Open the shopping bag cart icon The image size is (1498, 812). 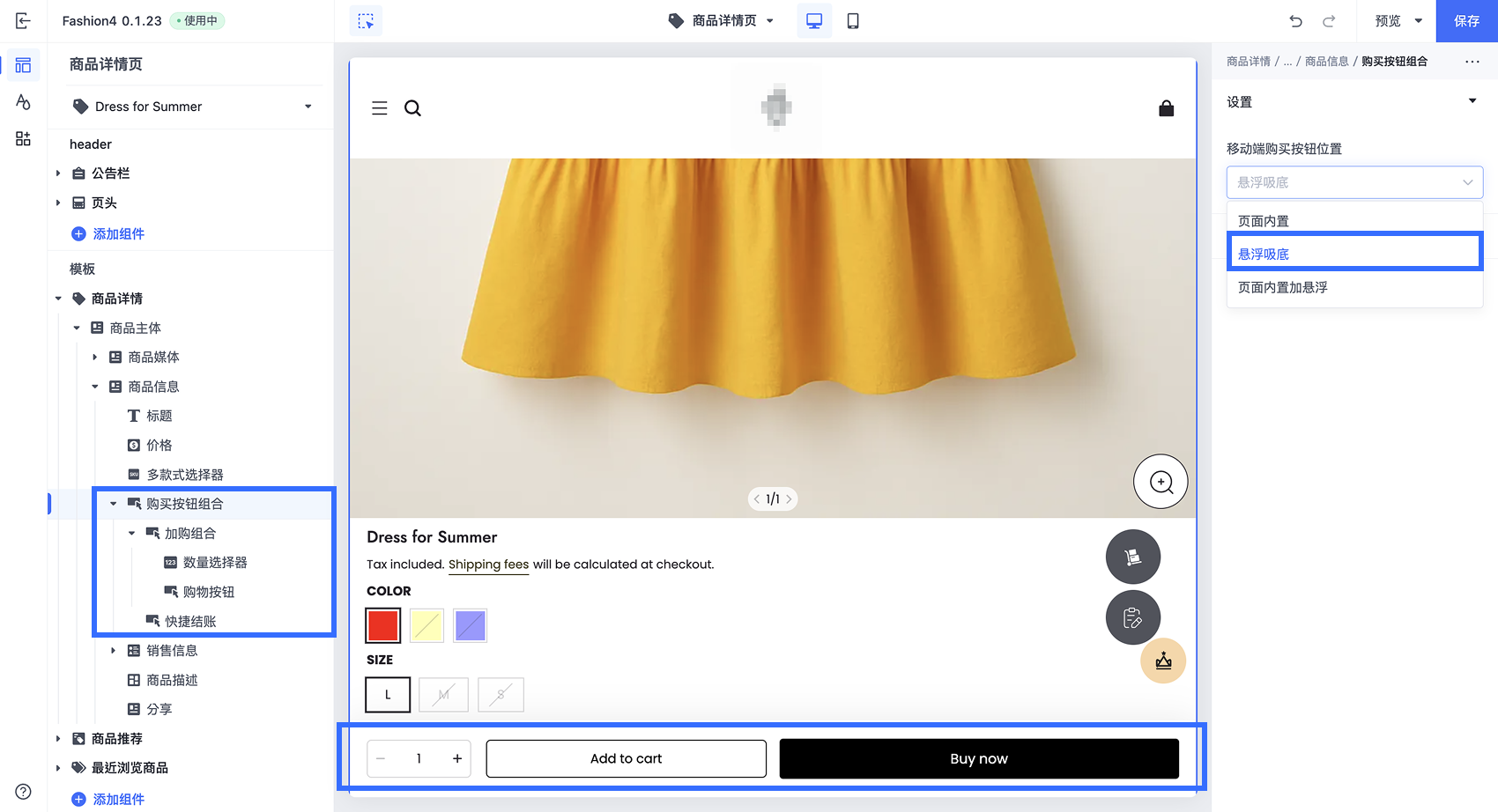pyautogui.click(x=1166, y=108)
